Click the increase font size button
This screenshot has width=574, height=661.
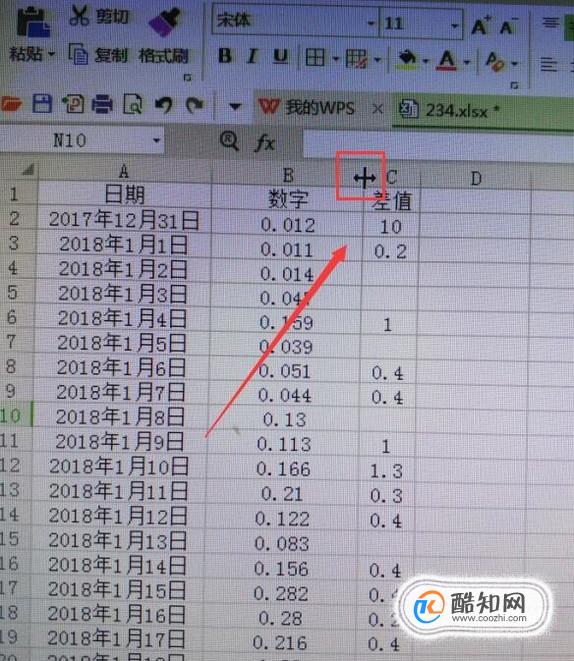[481, 26]
